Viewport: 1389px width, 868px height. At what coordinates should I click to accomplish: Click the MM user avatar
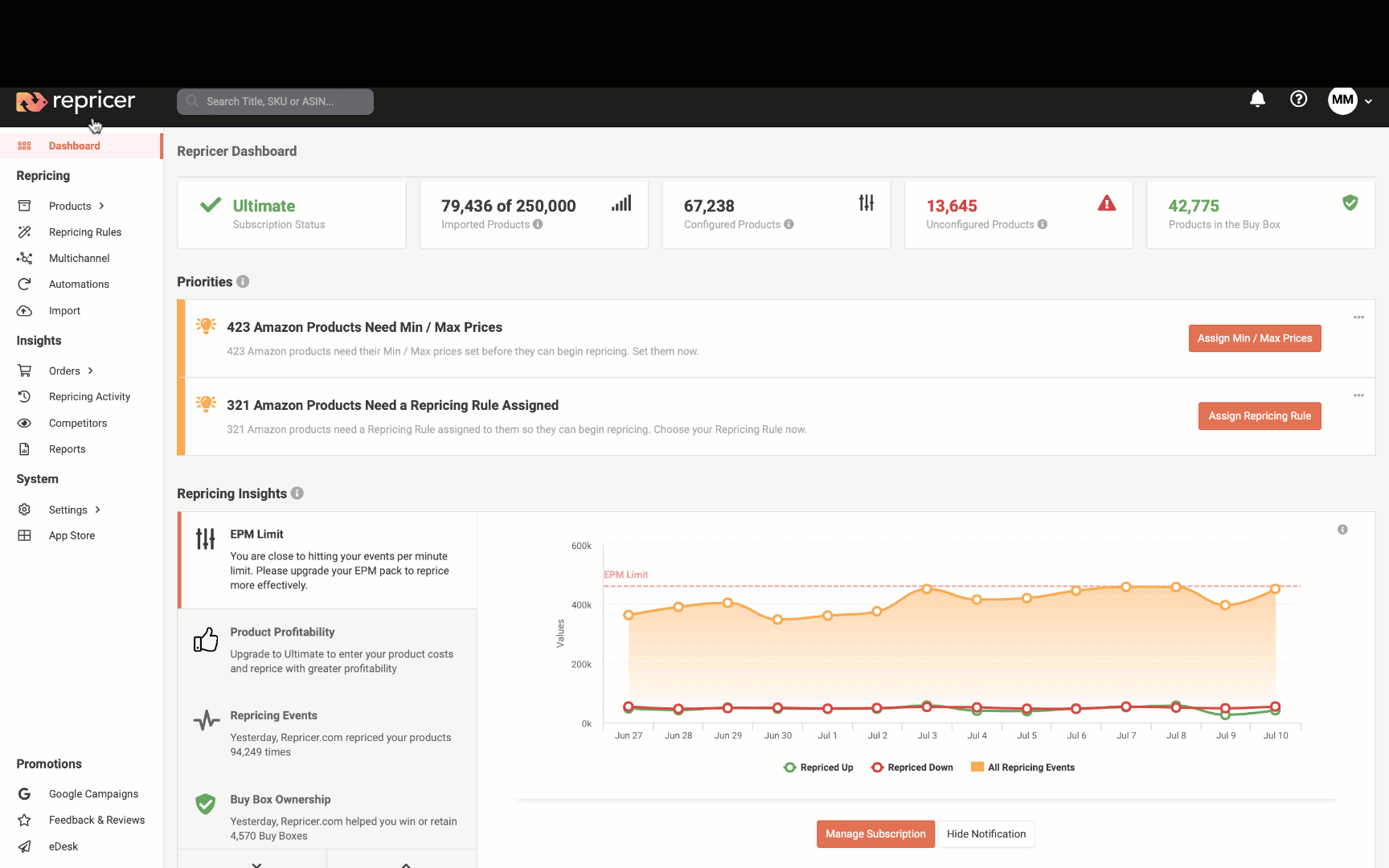coord(1342,100)
